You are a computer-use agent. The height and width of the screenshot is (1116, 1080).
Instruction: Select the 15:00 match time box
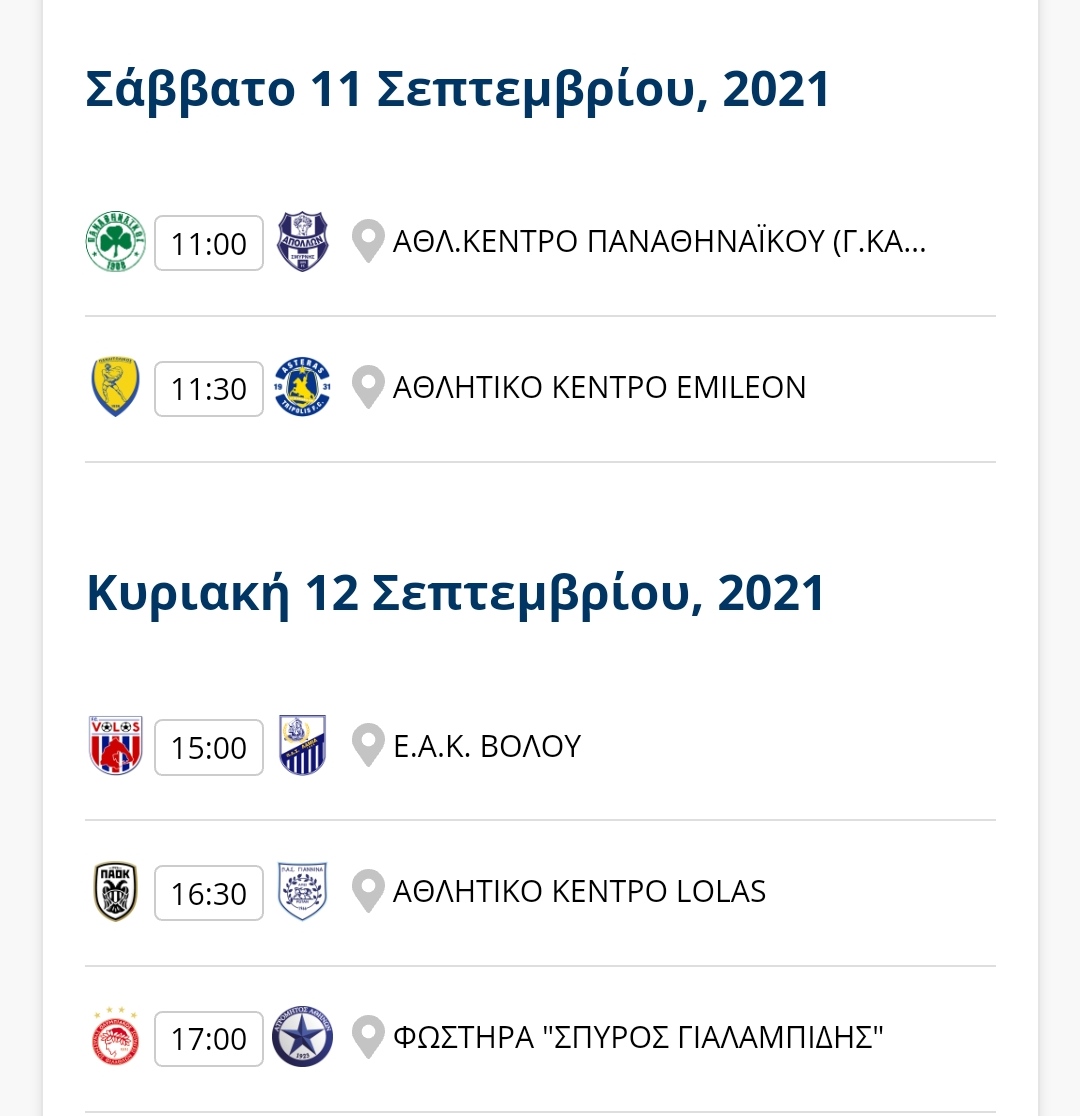click(x=209, y=747)
